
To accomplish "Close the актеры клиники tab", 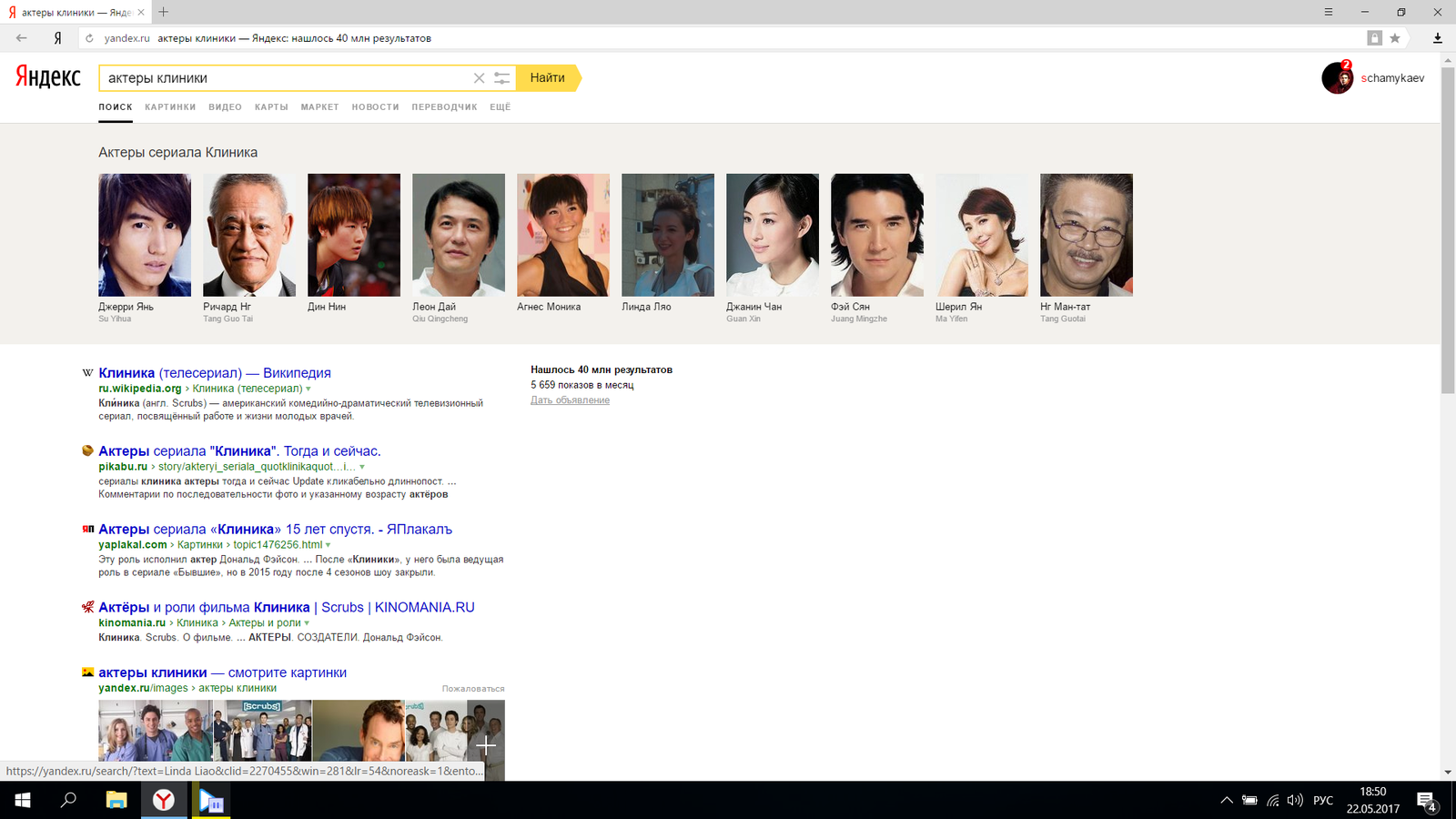I will point(140,13).
